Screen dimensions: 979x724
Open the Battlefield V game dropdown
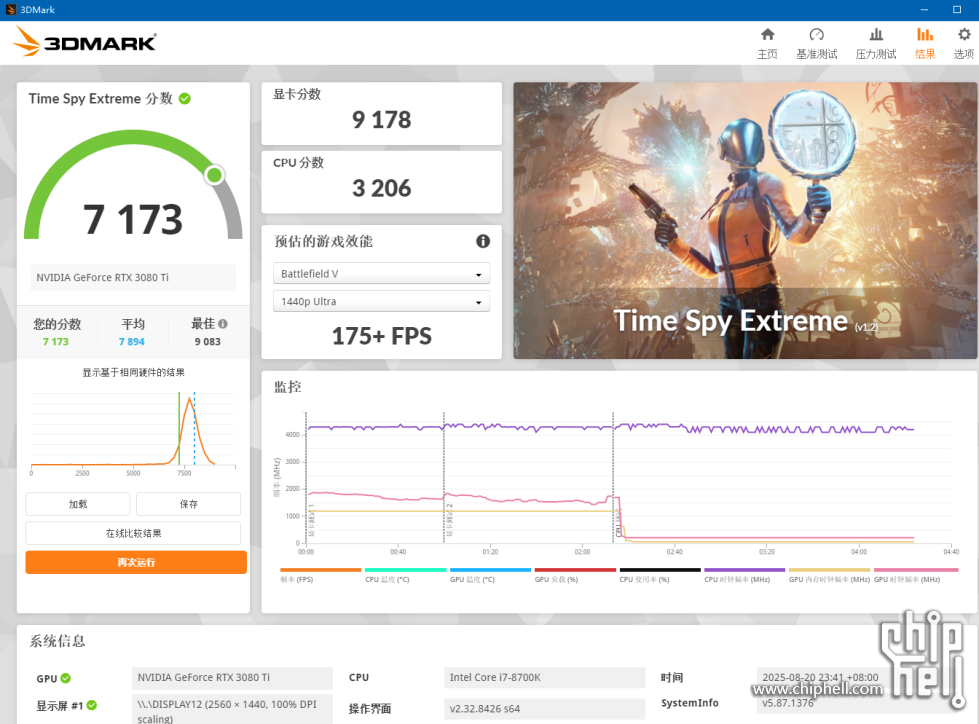pos(381,273)
